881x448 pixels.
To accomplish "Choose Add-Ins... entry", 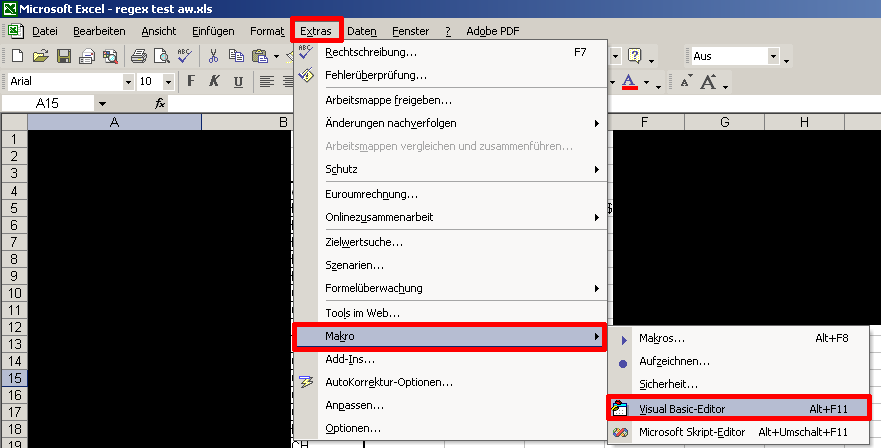I will pyautogui.click(x=450, y=359).
